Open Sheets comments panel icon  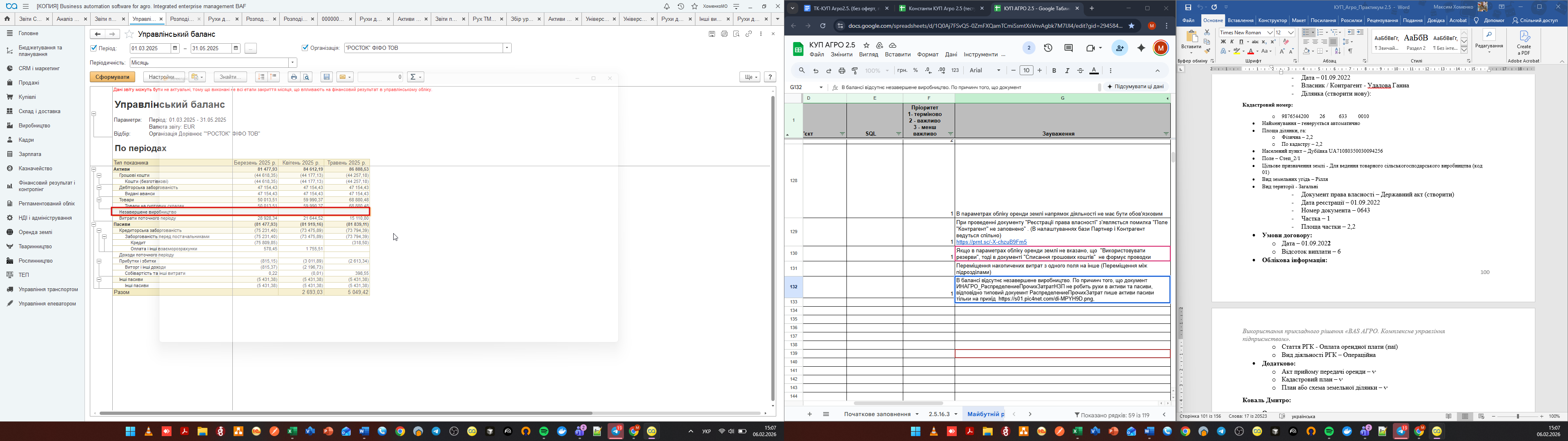[x=1068, y=48]
